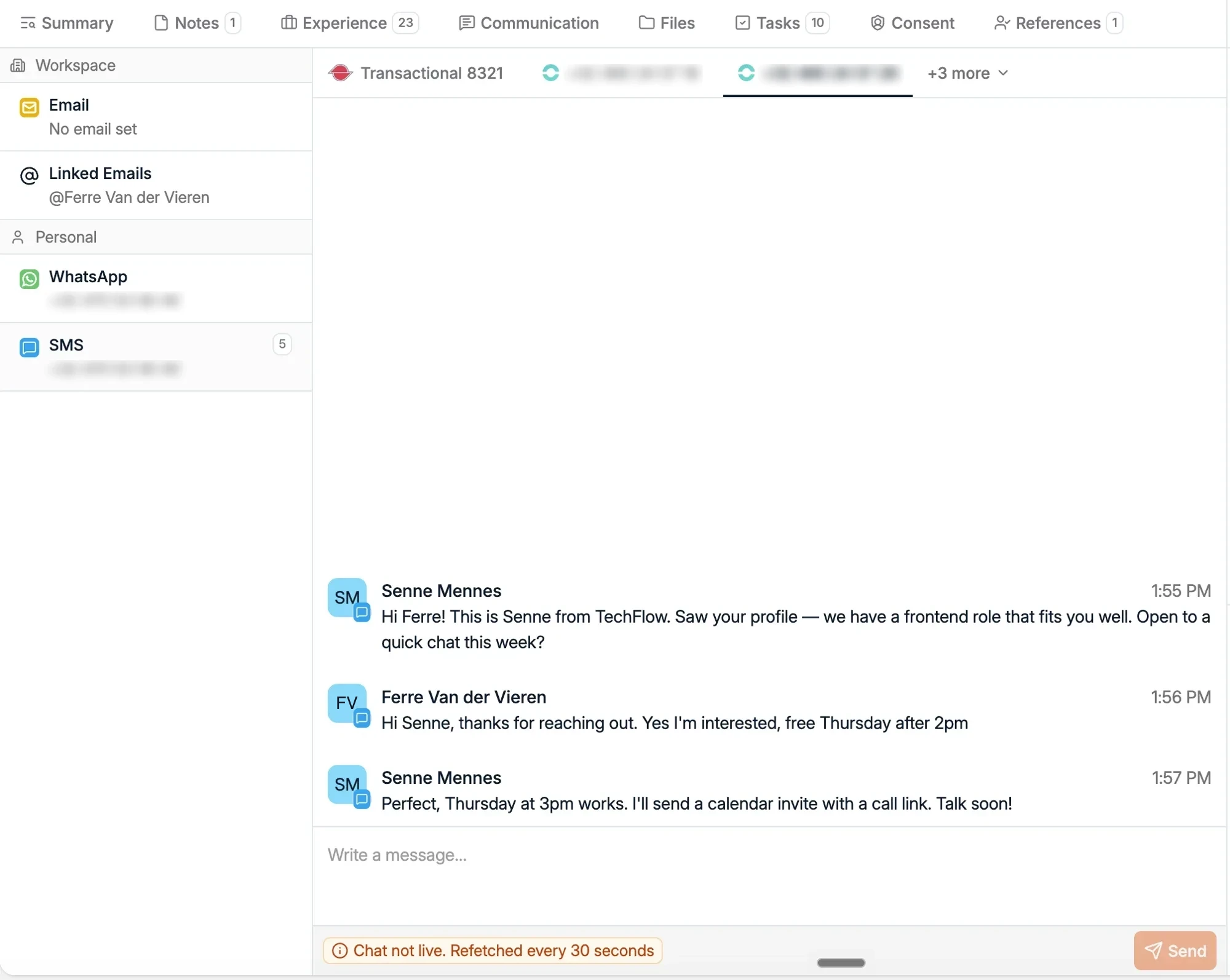Viewport: 1230px width, 980px height.
Task: Click the Send button
Action: point(1175,950)
